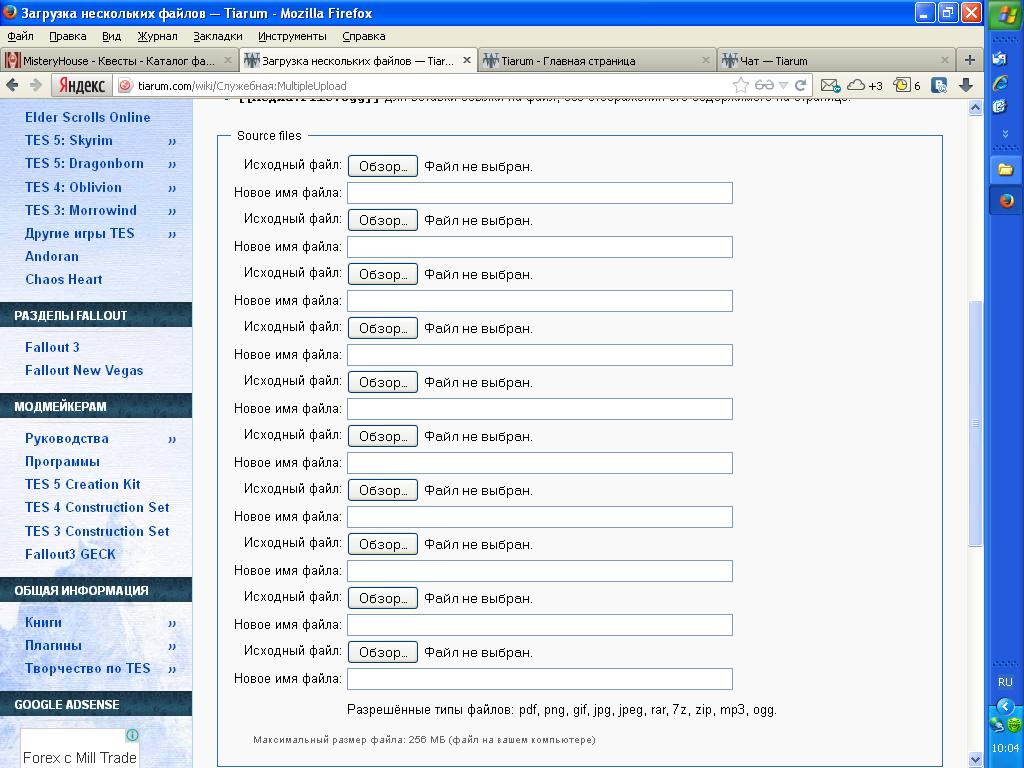Click the notifications icon showing 6
This screenshot has width=1024, height=768.
907,86
